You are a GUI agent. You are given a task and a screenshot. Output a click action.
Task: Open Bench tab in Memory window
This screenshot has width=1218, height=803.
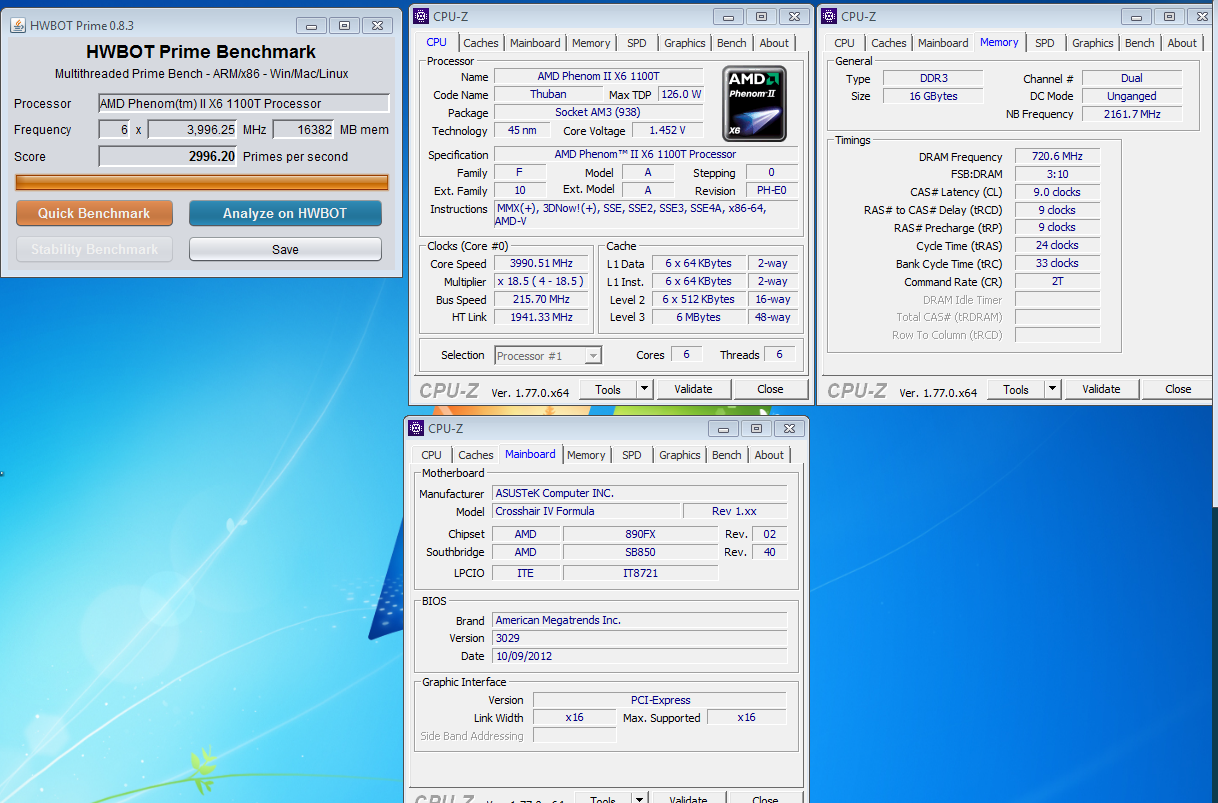pyautogui.click(x=1140, y=43)
